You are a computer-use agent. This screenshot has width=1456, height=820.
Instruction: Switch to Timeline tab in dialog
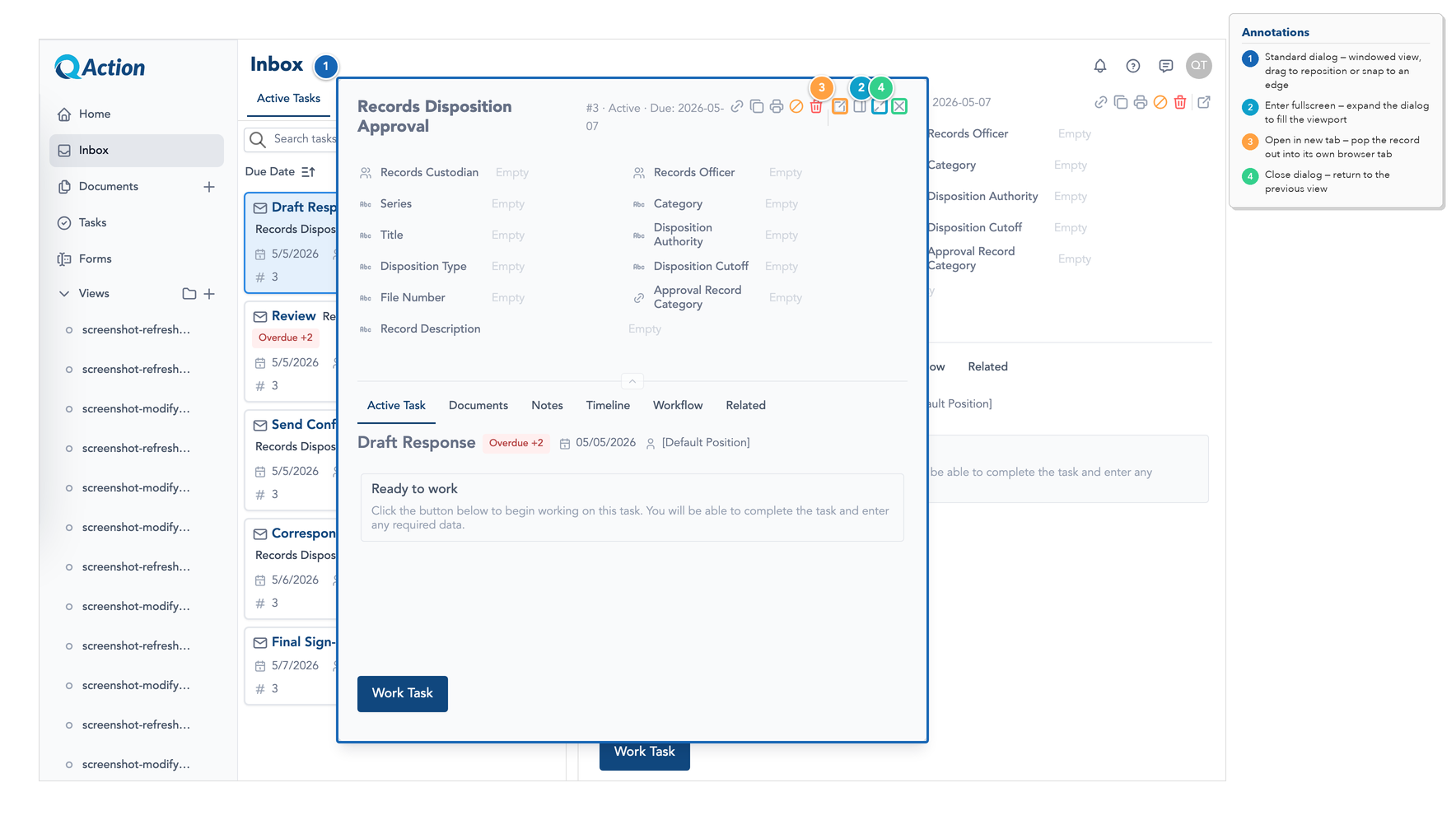click(x=608, y=405)
